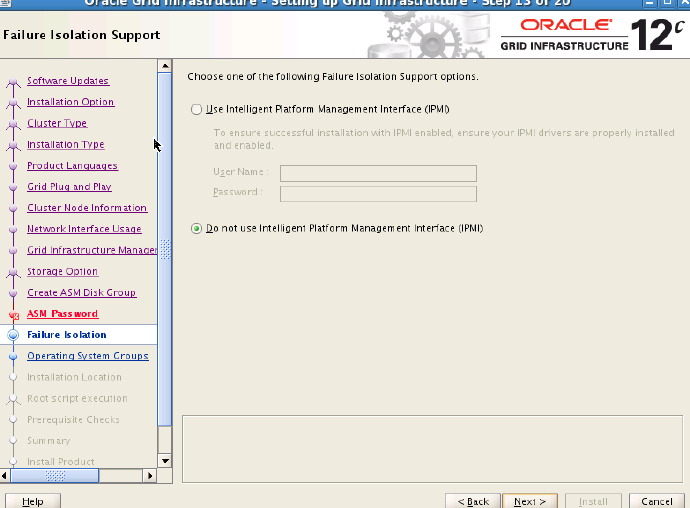Go to Installation Option step
Screen dimensions: 690x508
(x=70, y=102)
